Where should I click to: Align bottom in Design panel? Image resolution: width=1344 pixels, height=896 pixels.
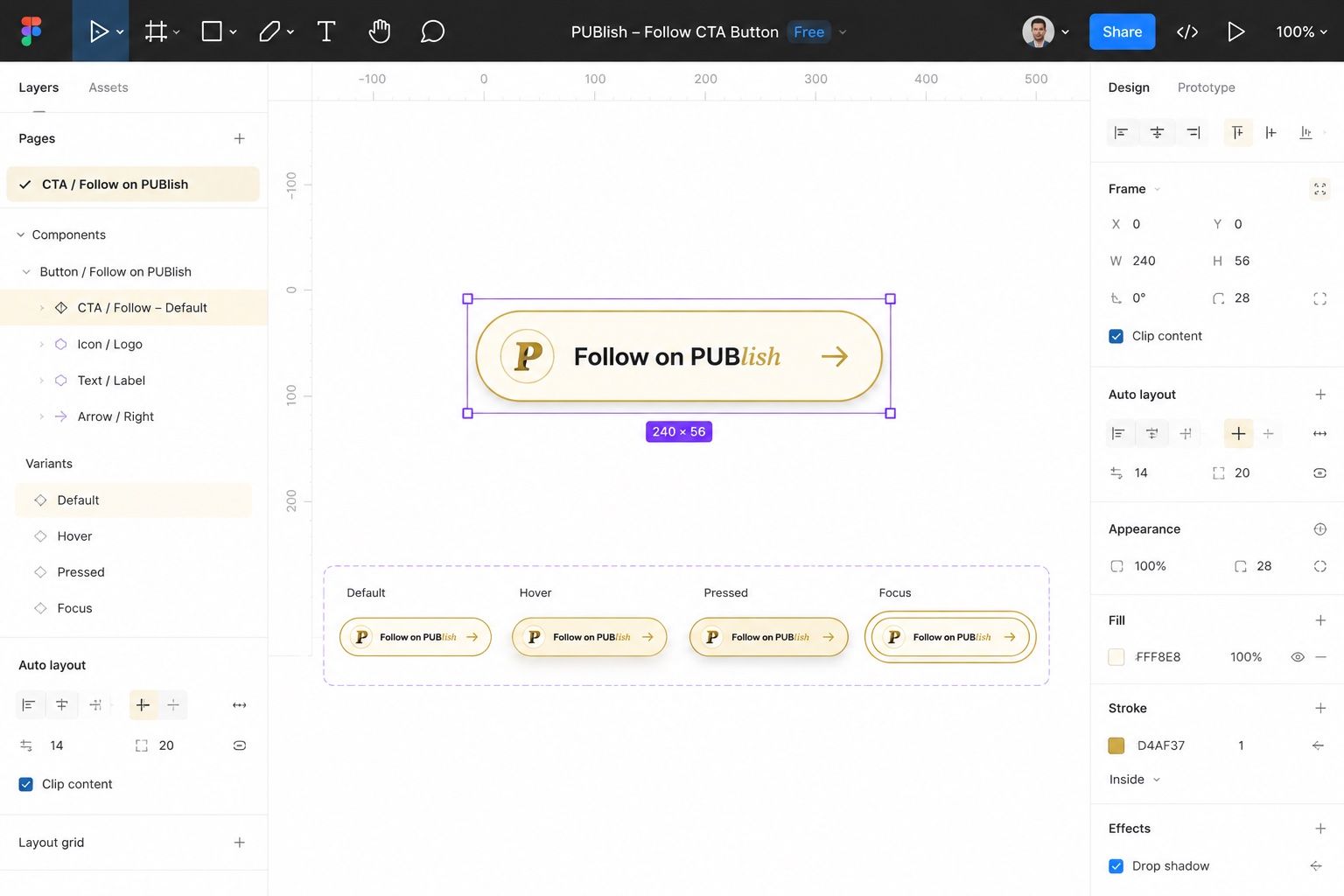coord(1305,133)
